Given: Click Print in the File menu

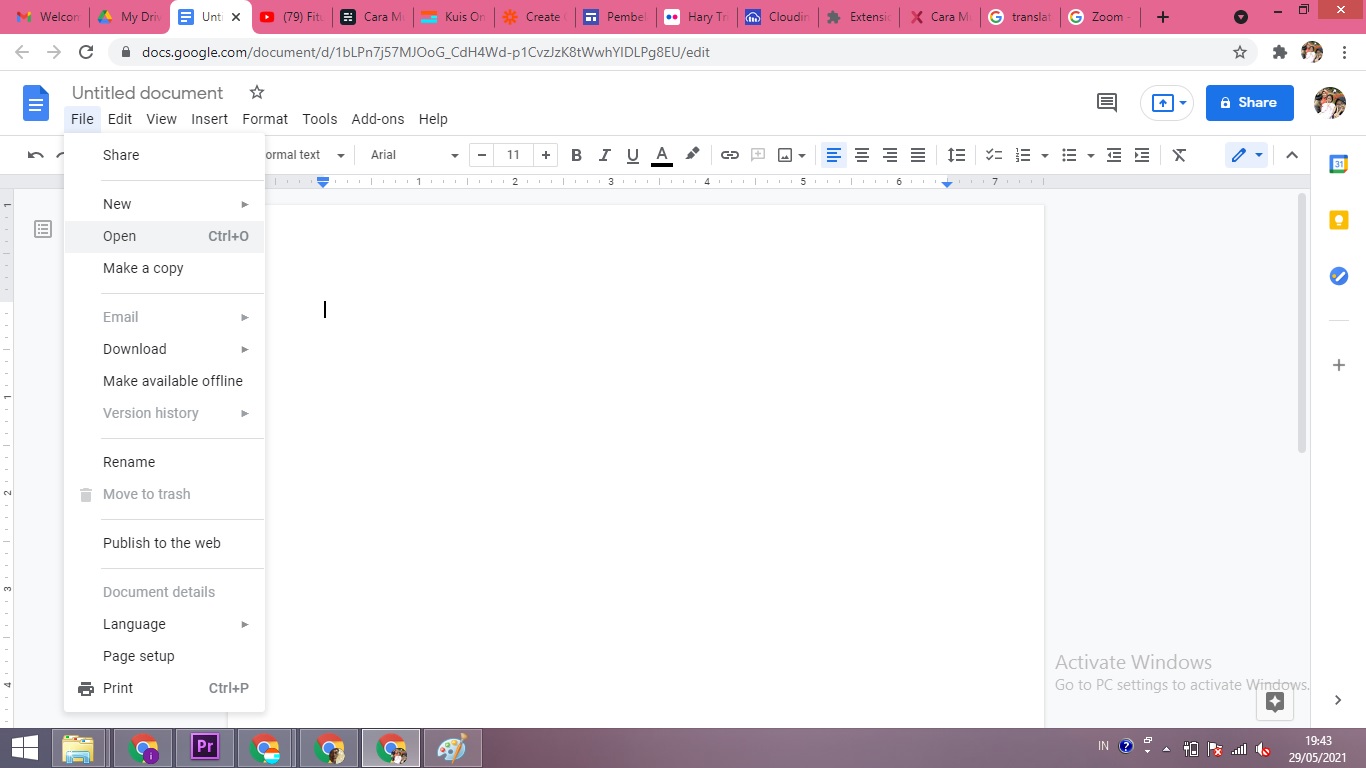Looking at the screenshot, I should coord(117,688).
